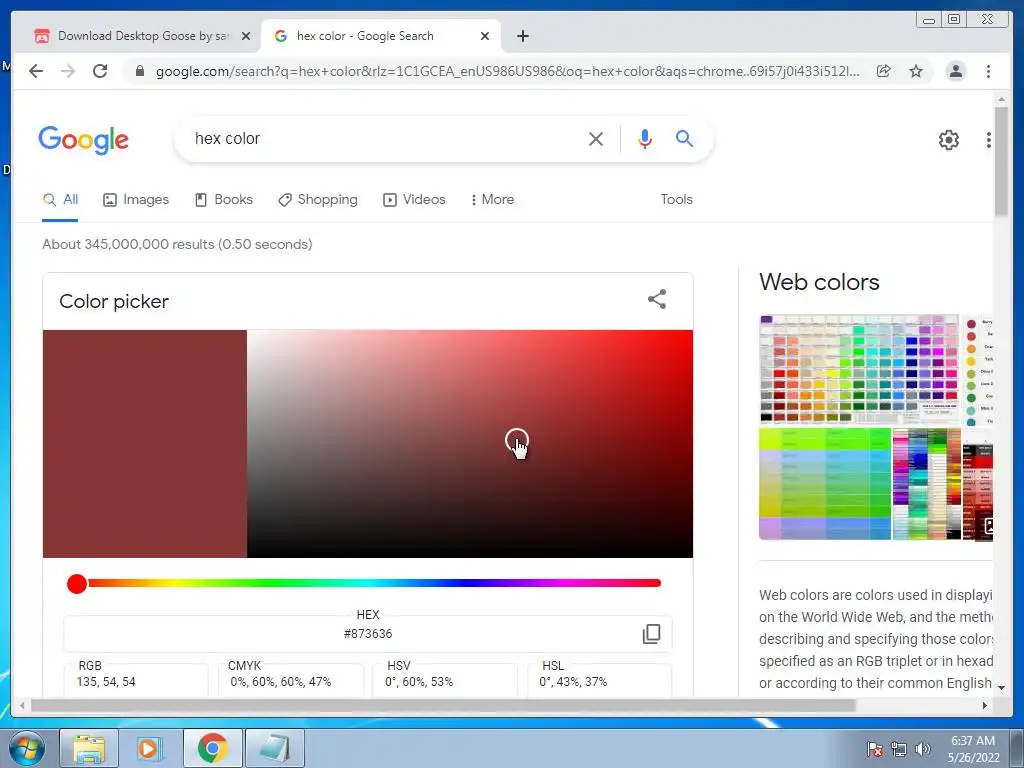This screenshot has width=1024, height=768.
Task: Switch to Shopping results
Action: pyautogui.click(x=317, y=200)
